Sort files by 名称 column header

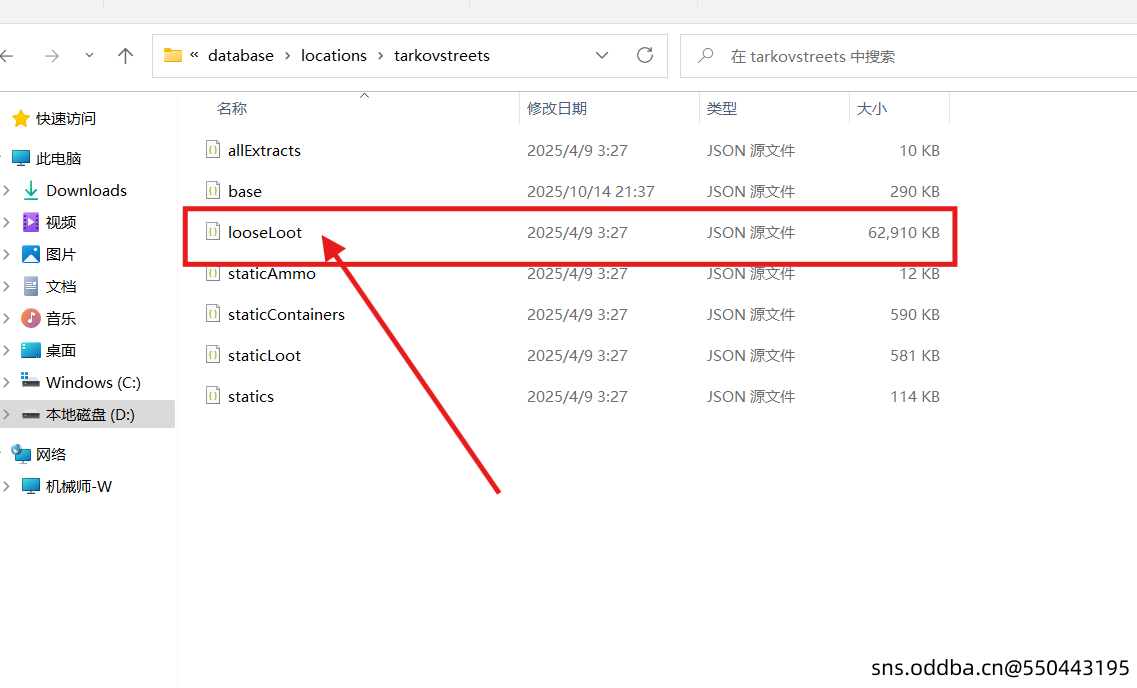pyautogui.click(x=232, y=108)
